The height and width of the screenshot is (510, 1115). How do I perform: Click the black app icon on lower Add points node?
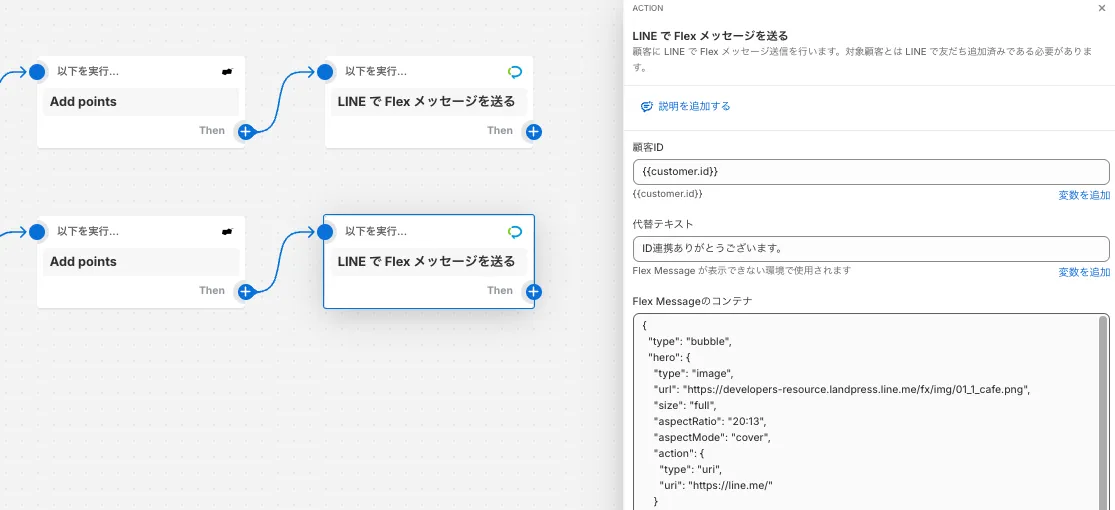coord(228,232)
